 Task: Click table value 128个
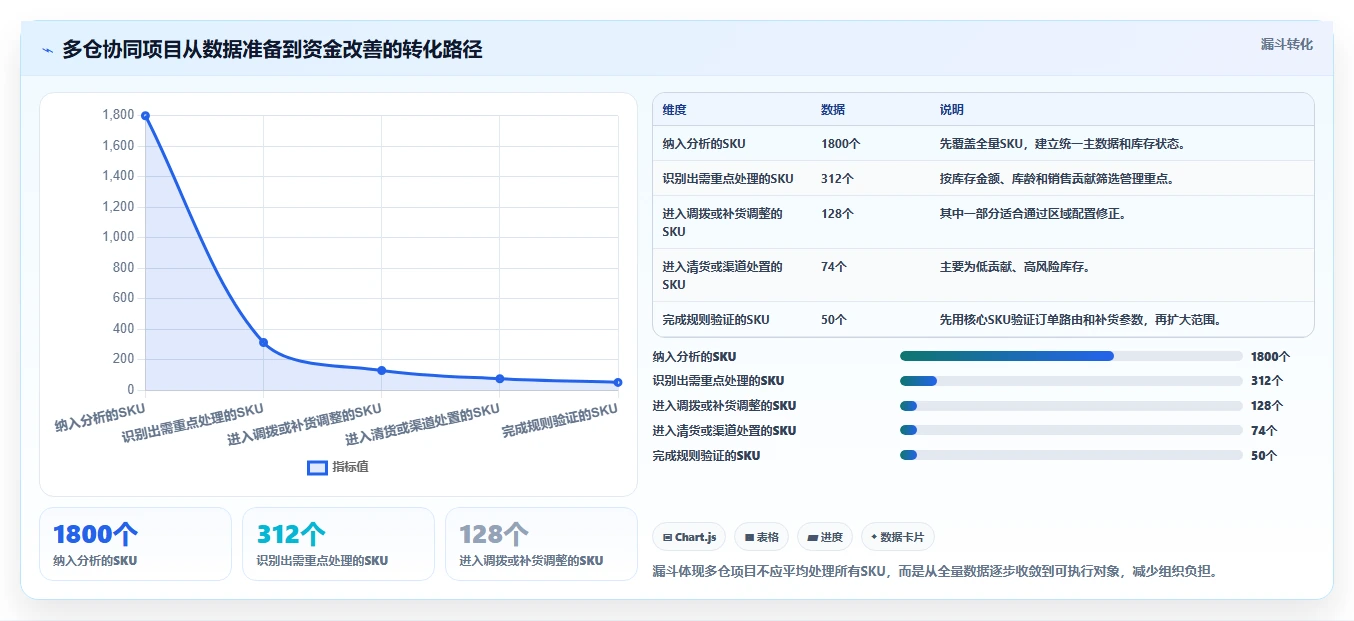click(837, 214)
